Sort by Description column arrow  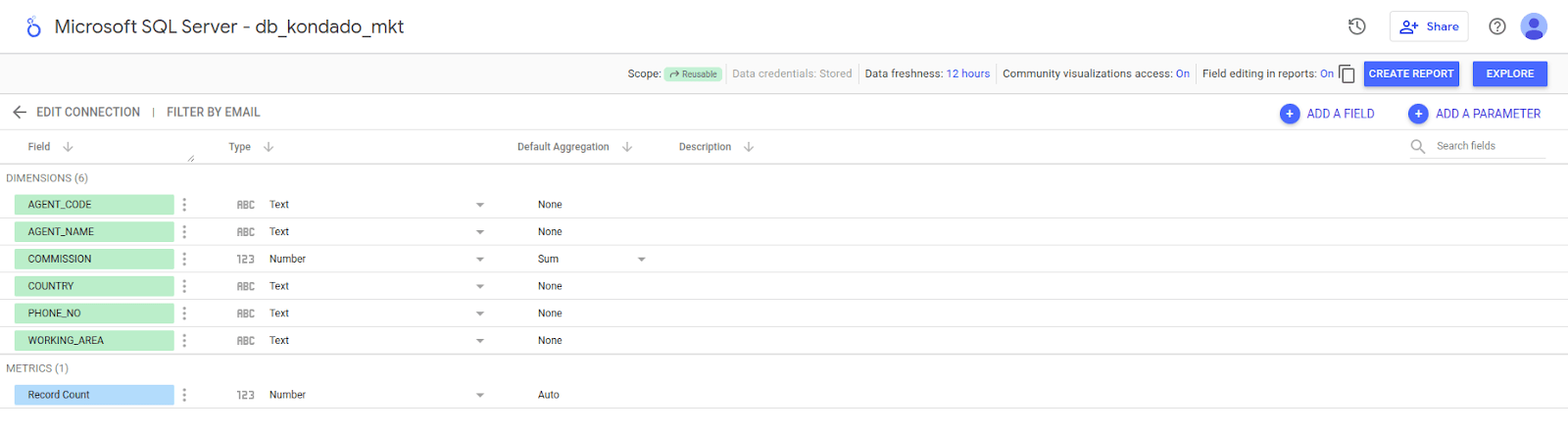click(x=749, y=147)
